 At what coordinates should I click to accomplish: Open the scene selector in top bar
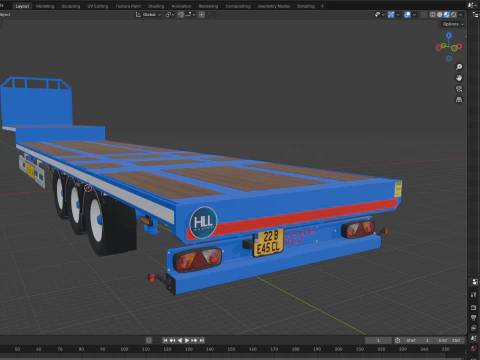pyautogui.click(x=472, y=5)
